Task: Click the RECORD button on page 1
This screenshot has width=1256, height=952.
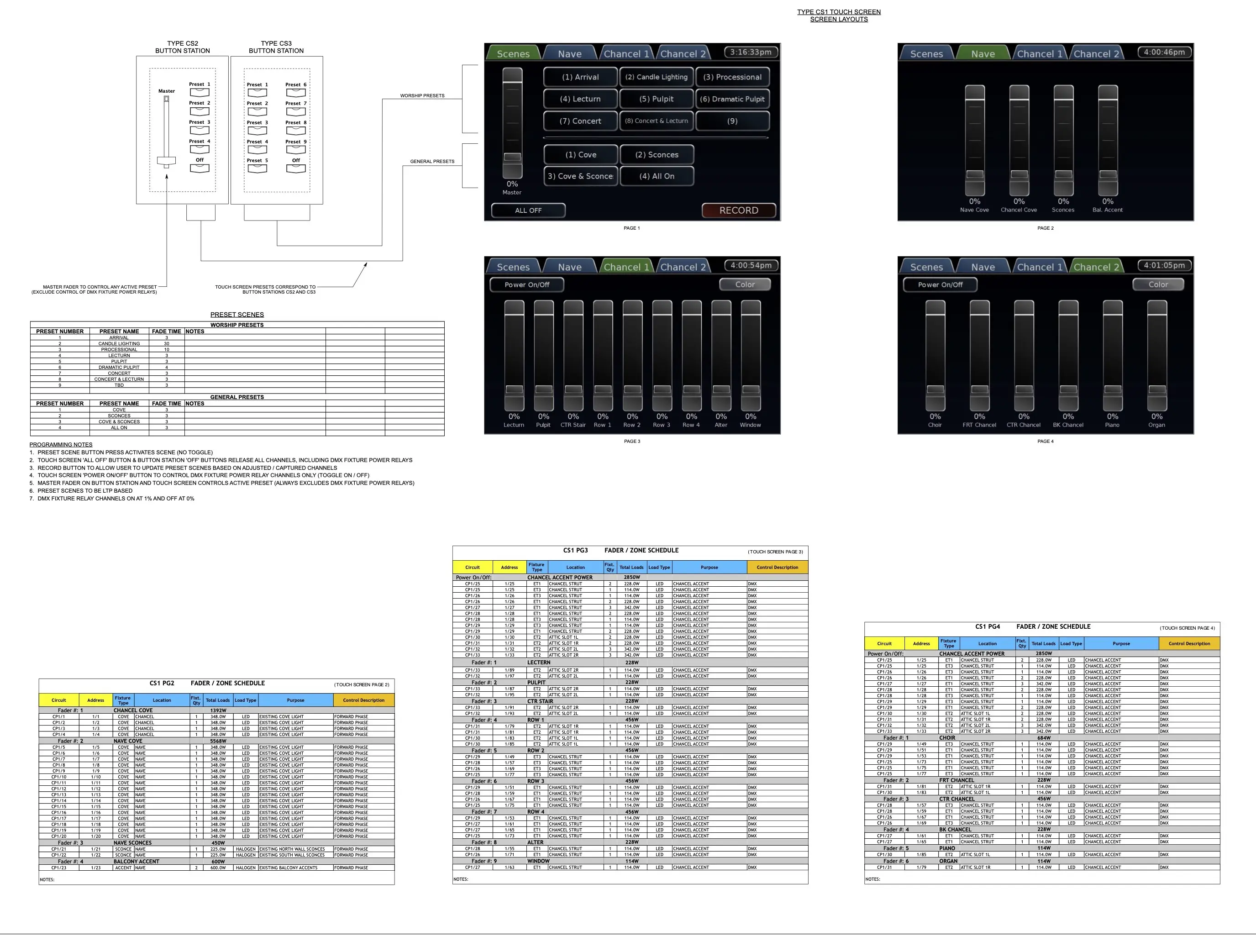Action: (738, 210)
